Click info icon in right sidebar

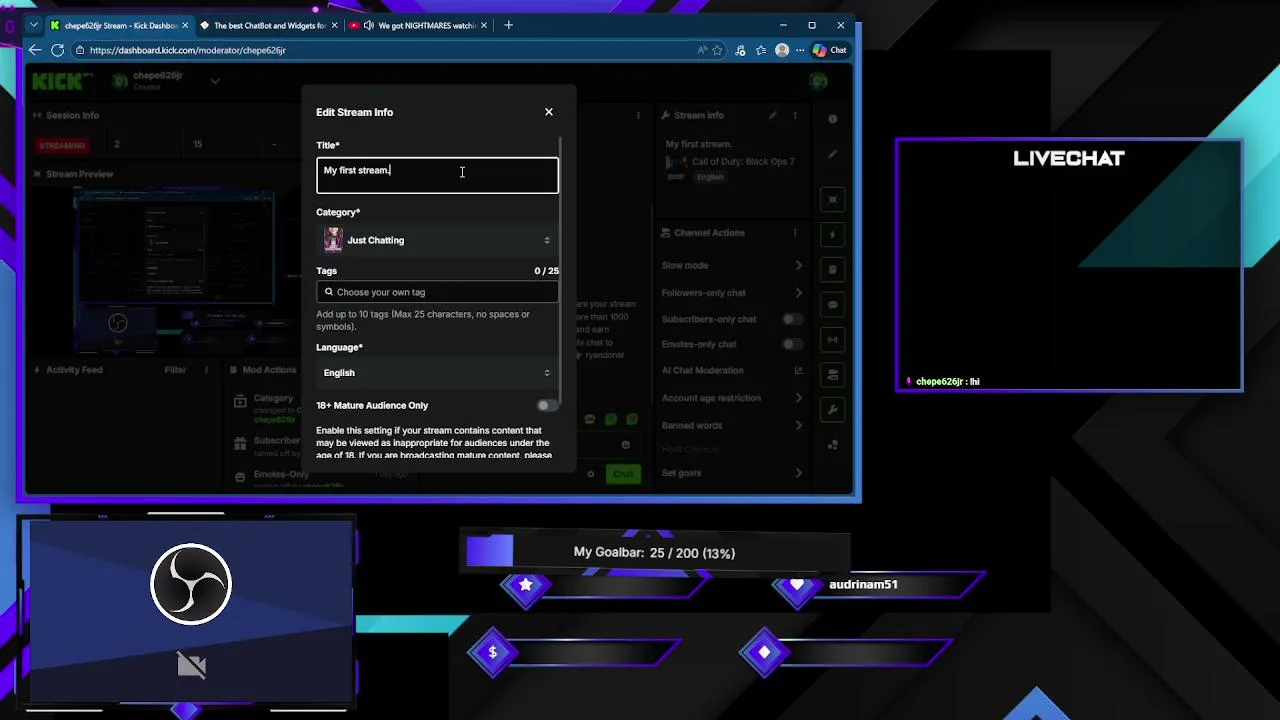(x=832, y=118)
